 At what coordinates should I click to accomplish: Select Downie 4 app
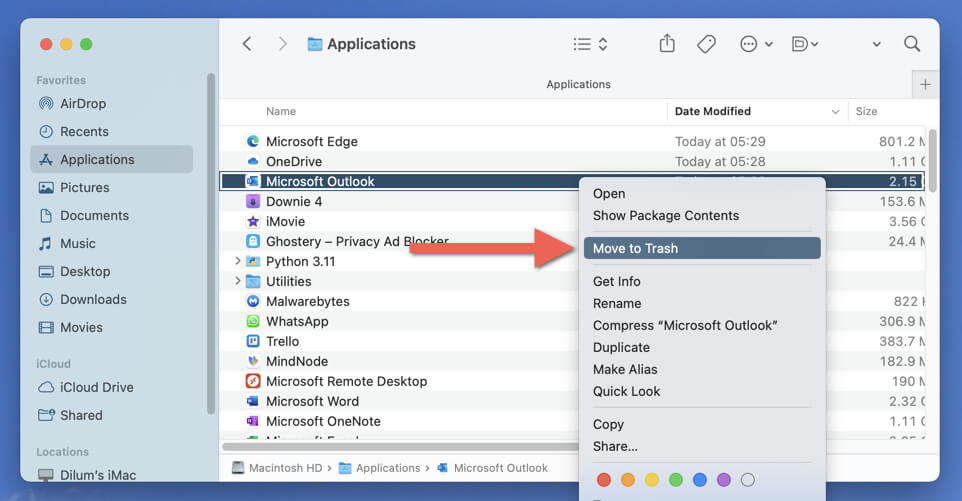(x=399, y=202)
